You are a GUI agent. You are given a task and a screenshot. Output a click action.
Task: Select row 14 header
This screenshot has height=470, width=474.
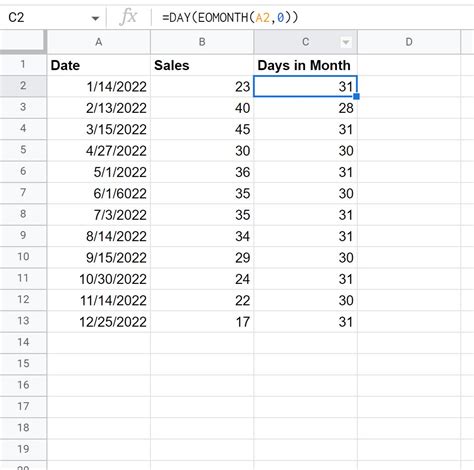tap(23, 342)
